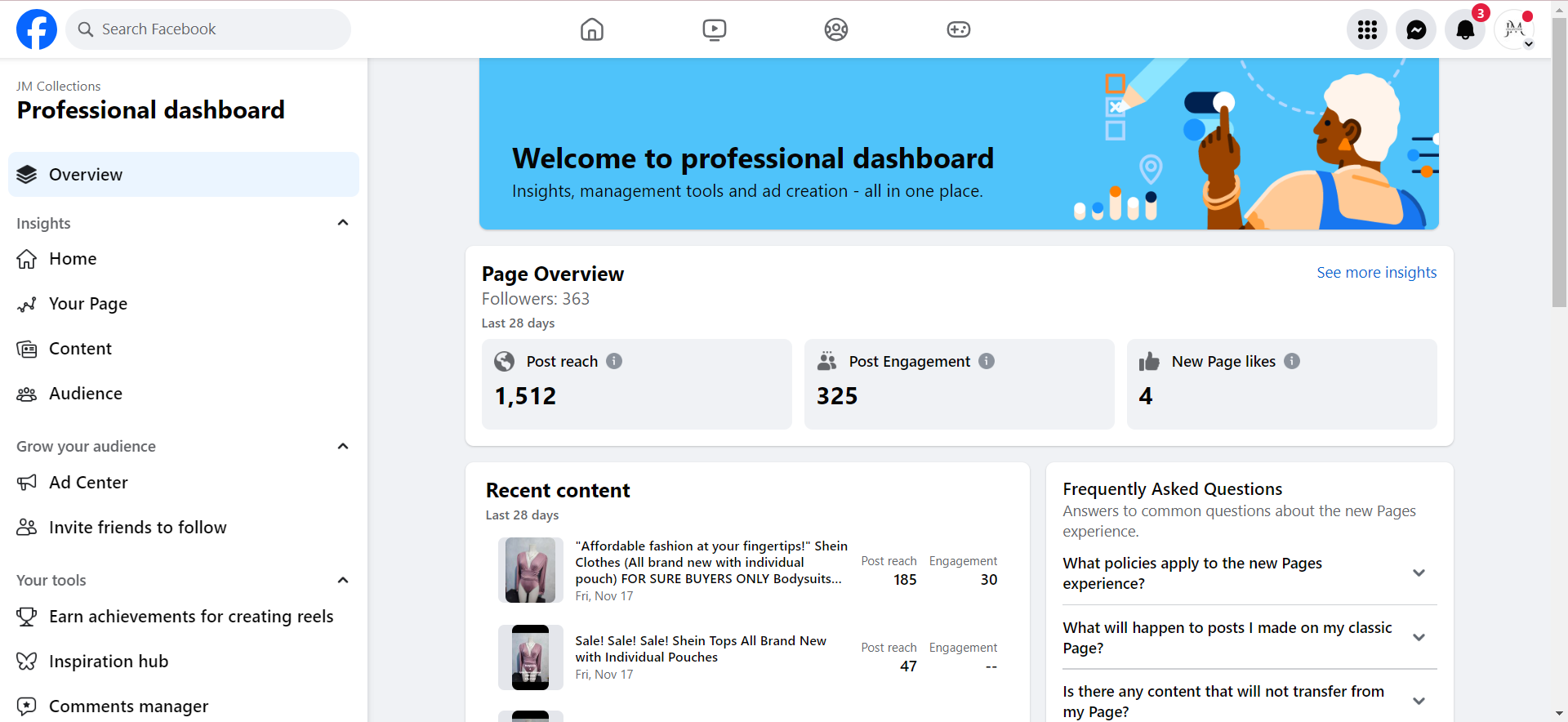Open the Groups icon in top bar
This screenshot has height=722, width=1568.
pyautogui.click(x=836, y=29)
